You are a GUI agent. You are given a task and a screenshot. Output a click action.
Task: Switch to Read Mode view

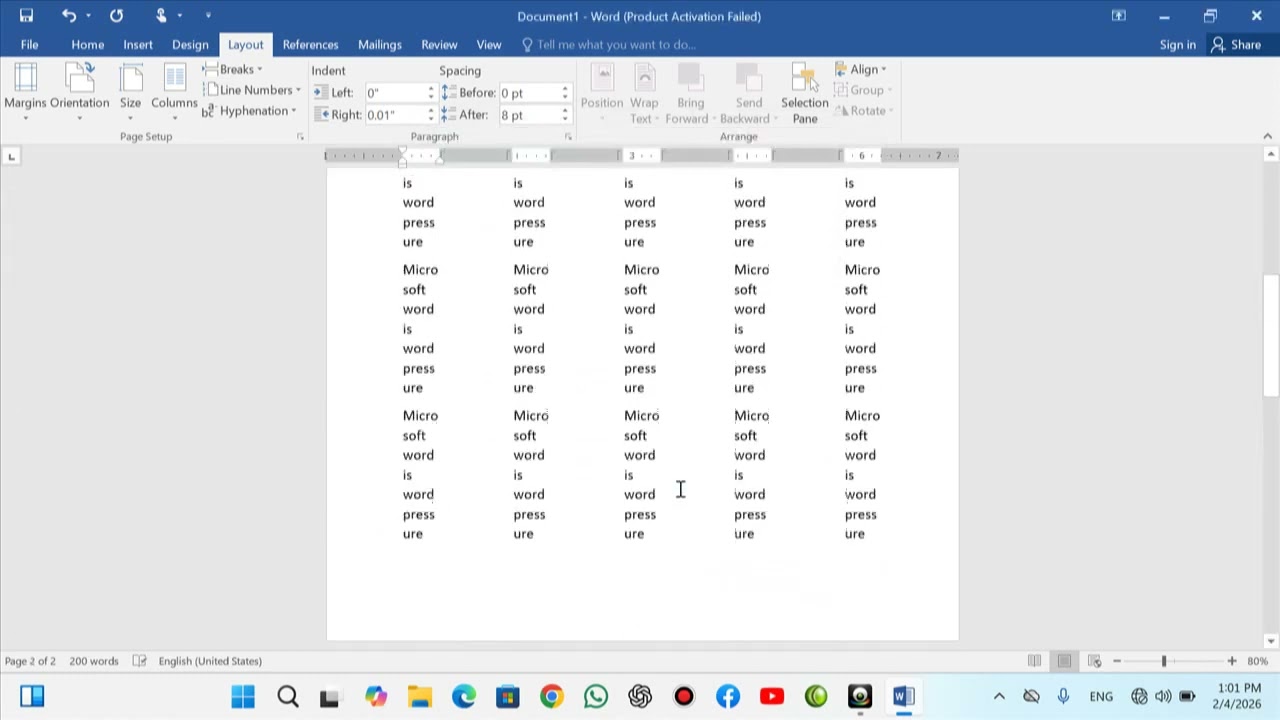pyautogui.click(x=1035, y=661)
